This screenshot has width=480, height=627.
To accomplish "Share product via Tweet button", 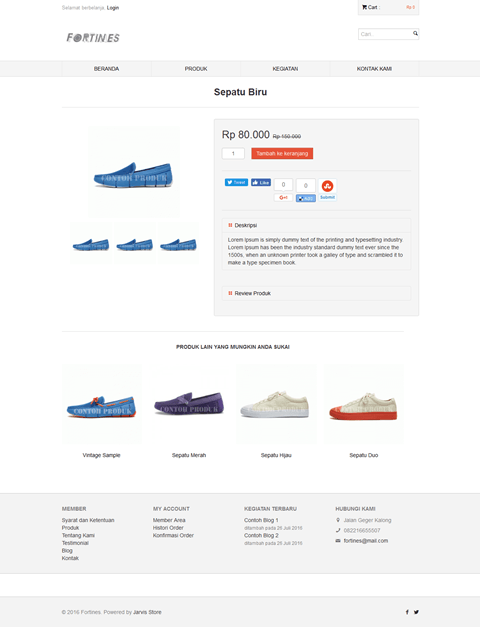I will coord(236,182).
